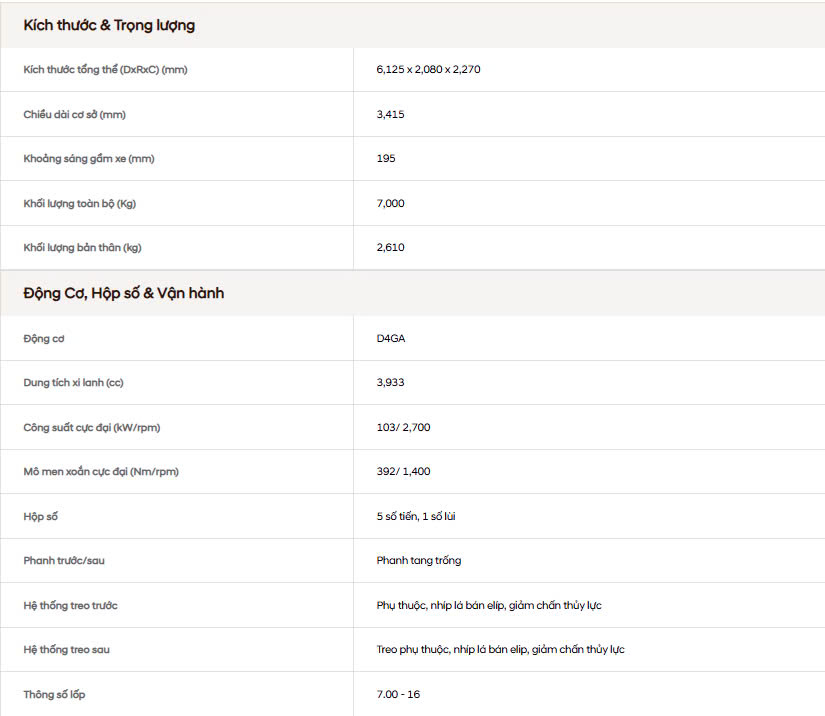Select the 'Chiều dài cơ sở (mm)' label
The image size is (825, 716).
click(74, 114)
